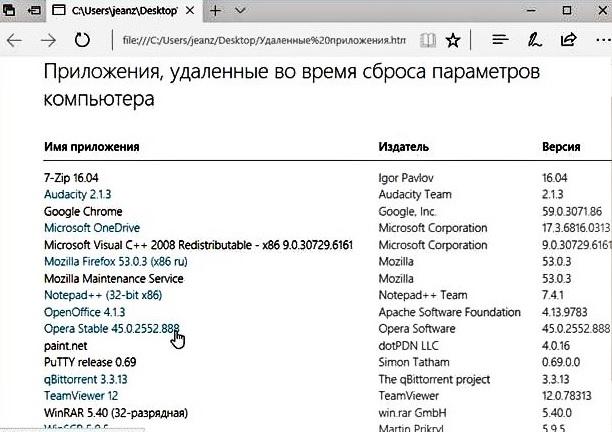This screenshot has height=432, width=612.
Task: Select the Google Chrome entry text
Action: [x=83, y=212]
